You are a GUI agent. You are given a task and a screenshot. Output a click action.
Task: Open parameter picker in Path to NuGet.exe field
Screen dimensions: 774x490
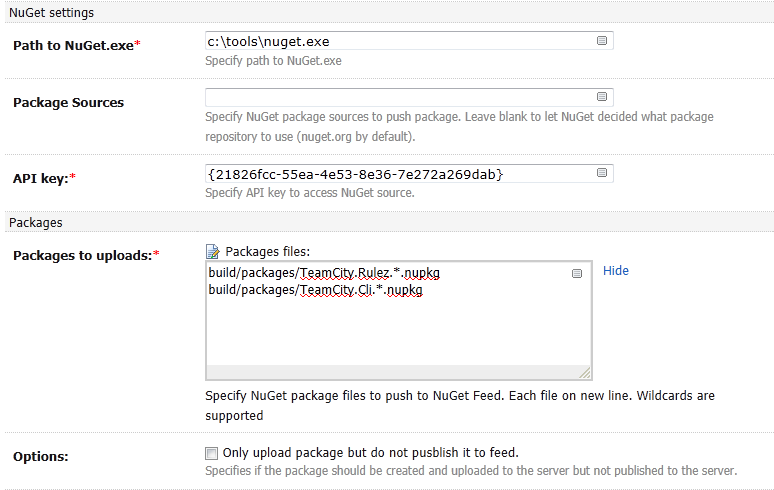[x=601, y=41]
